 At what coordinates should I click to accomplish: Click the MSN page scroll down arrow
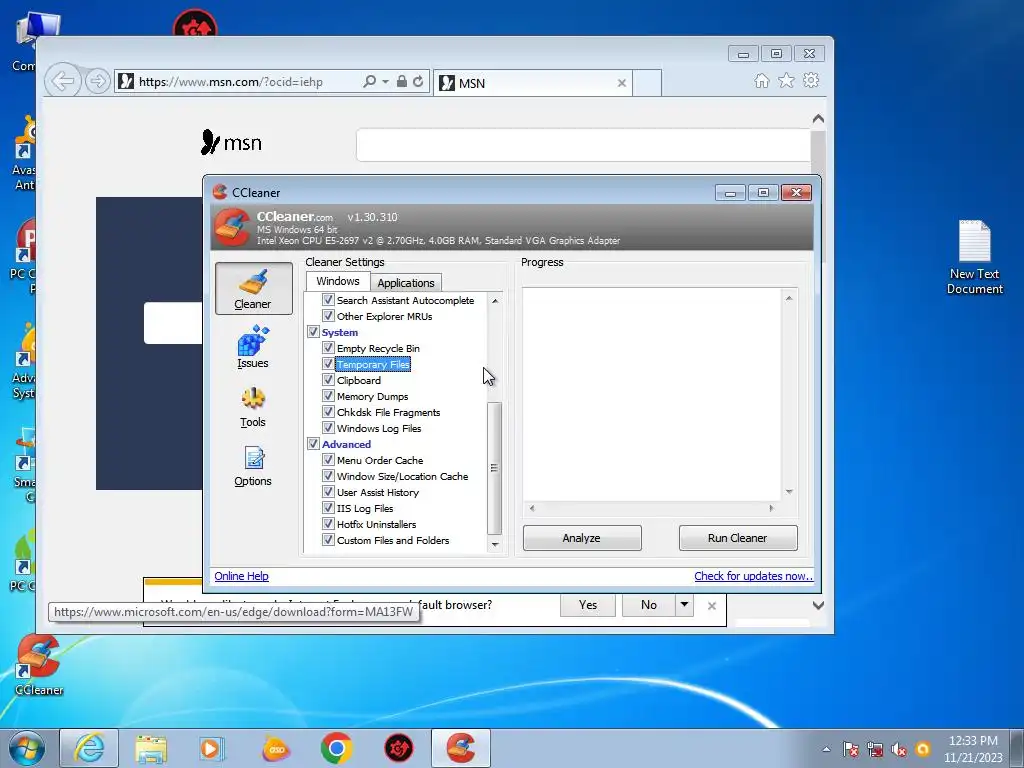[818, 605]
